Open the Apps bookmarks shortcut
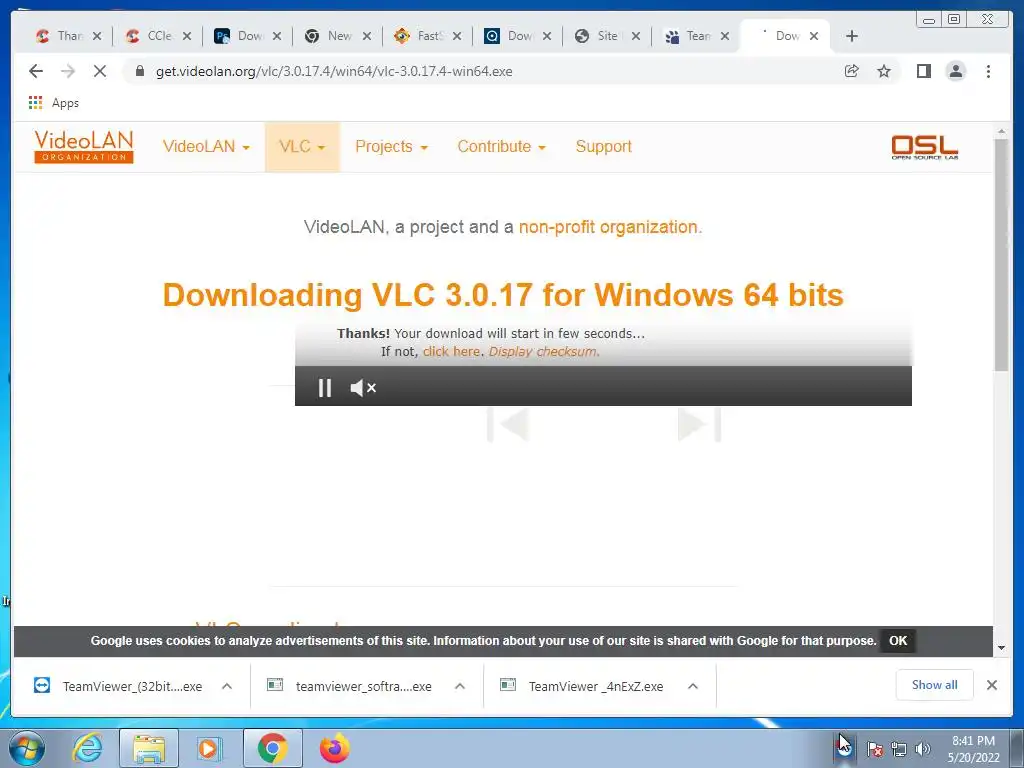Screen dimensions: 1024x768 pyautogui.click(x=54, y=103)
